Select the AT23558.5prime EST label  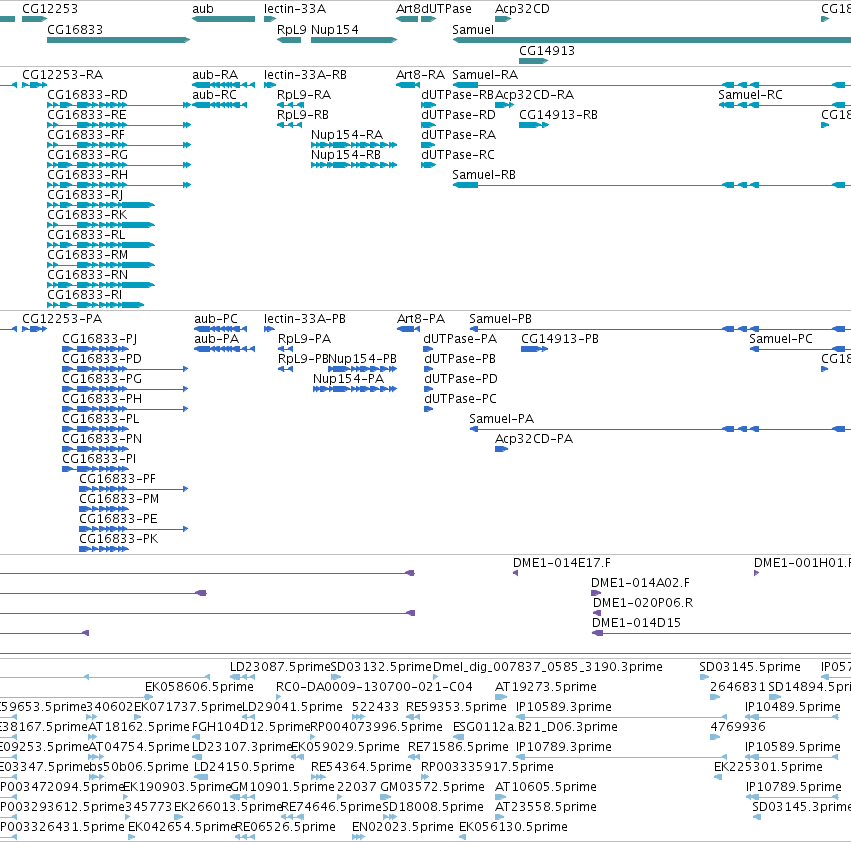(545, 807)
